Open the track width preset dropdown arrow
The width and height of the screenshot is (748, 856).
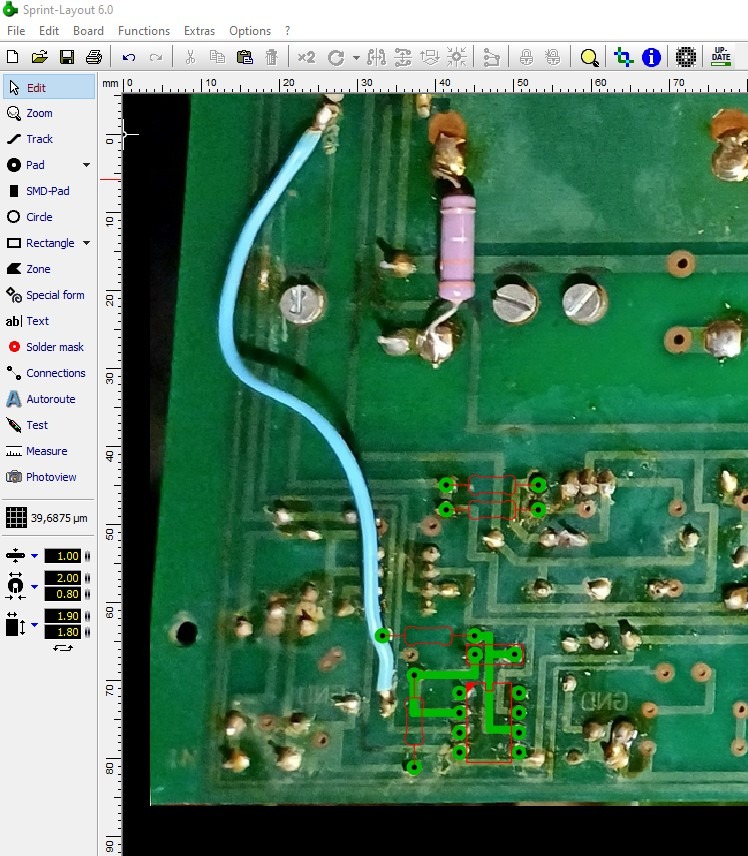point(34,556)
